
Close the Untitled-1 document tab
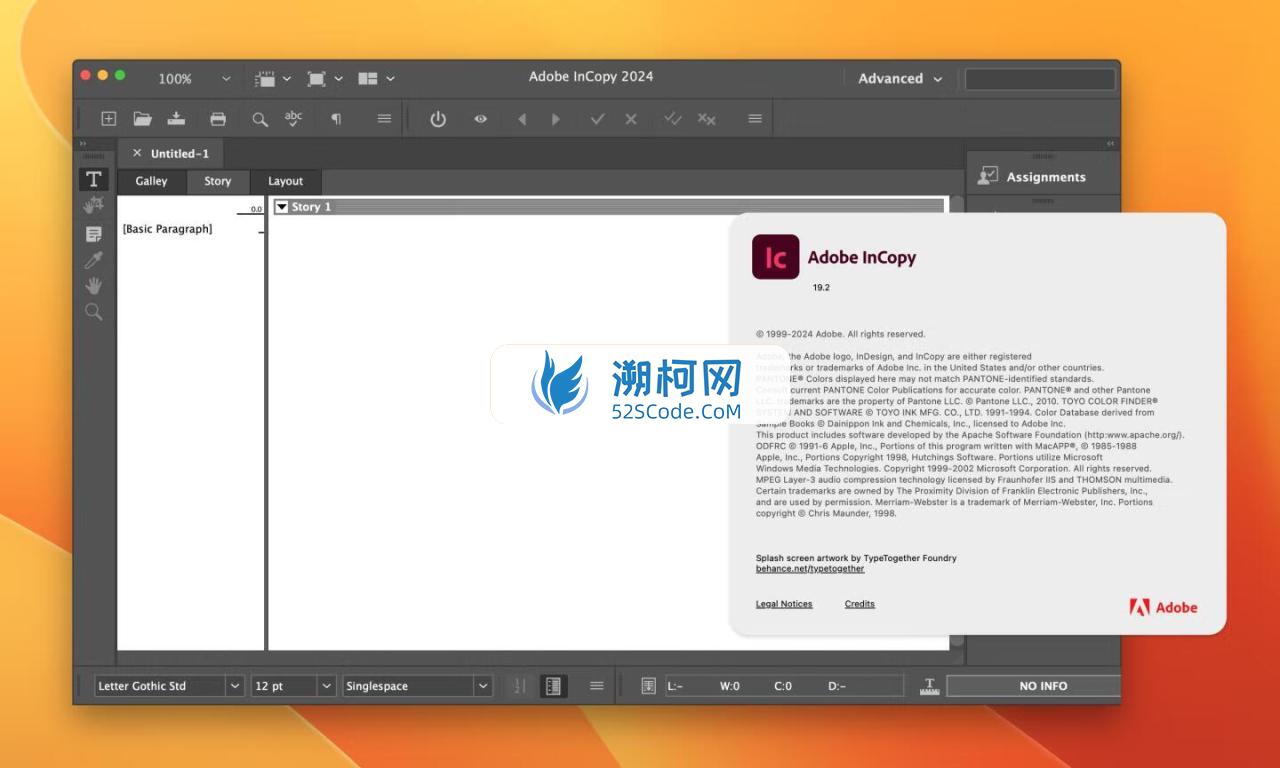point(137,153)
